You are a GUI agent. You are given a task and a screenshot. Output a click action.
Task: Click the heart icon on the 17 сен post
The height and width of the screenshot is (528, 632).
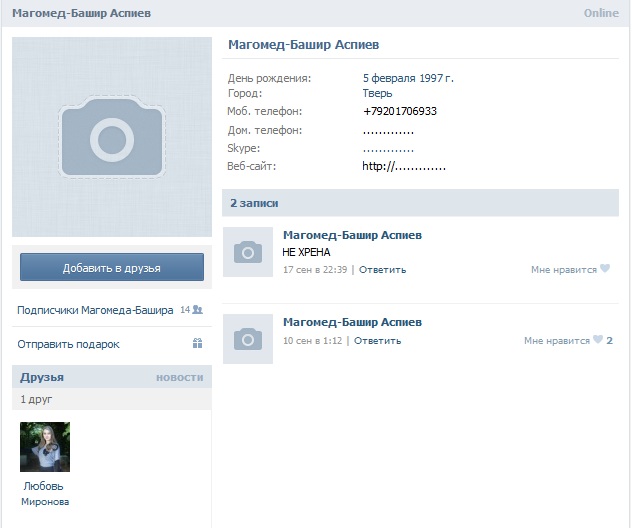pyautogui.click(x=605, y=269)
